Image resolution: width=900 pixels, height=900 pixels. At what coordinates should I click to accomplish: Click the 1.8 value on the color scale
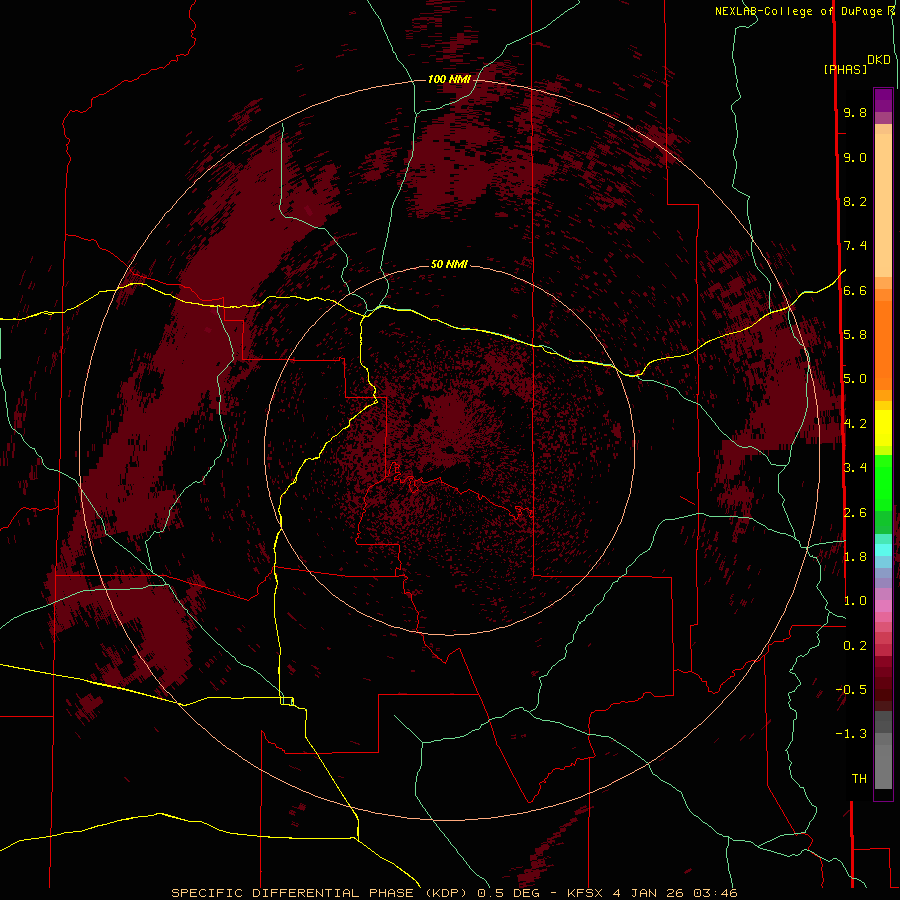click(x=855, y=556)
